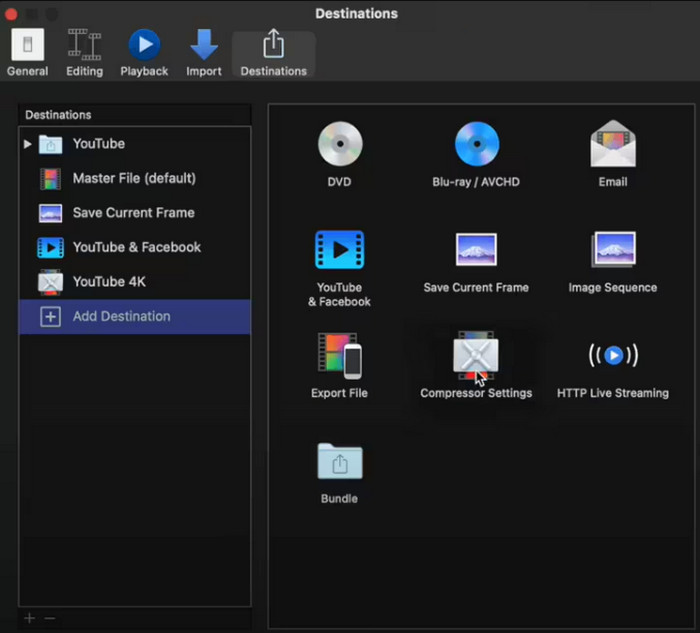Select the Export File destination icon
Viewport: 700px width, 633px height.
339,356
